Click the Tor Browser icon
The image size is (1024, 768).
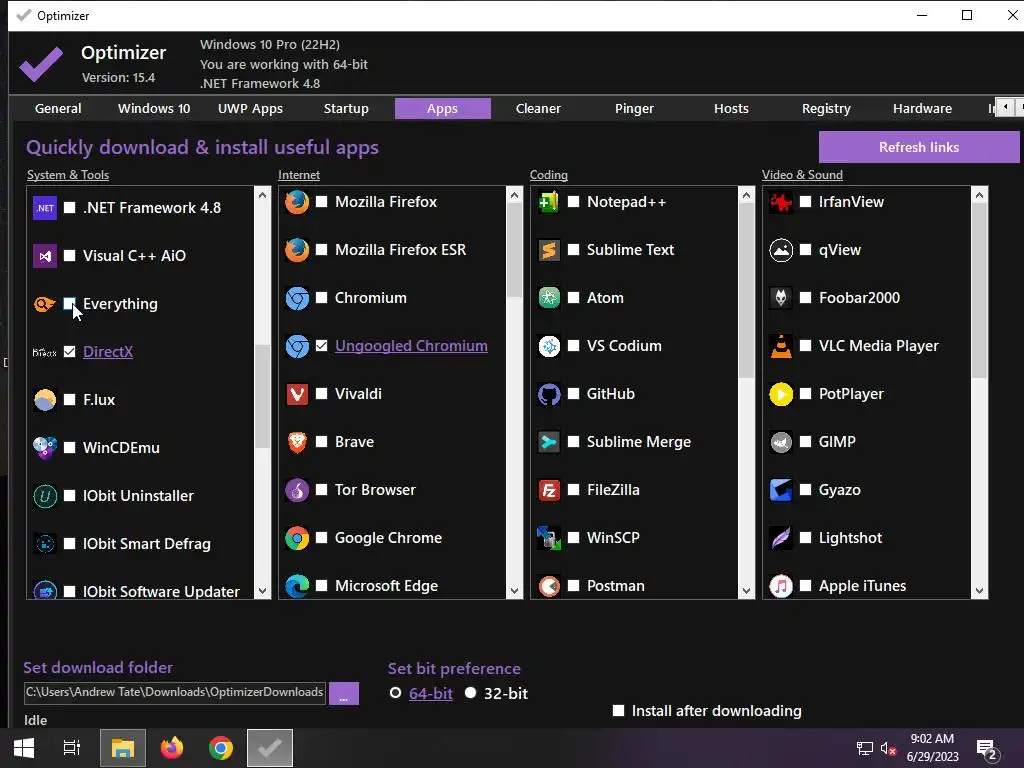click(297, 490)
